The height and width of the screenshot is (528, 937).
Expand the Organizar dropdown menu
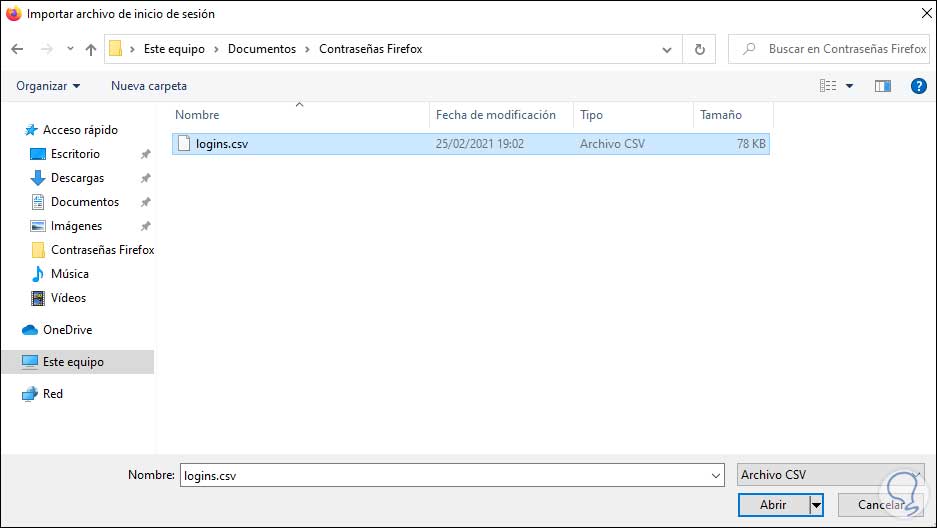pos(48,86)
